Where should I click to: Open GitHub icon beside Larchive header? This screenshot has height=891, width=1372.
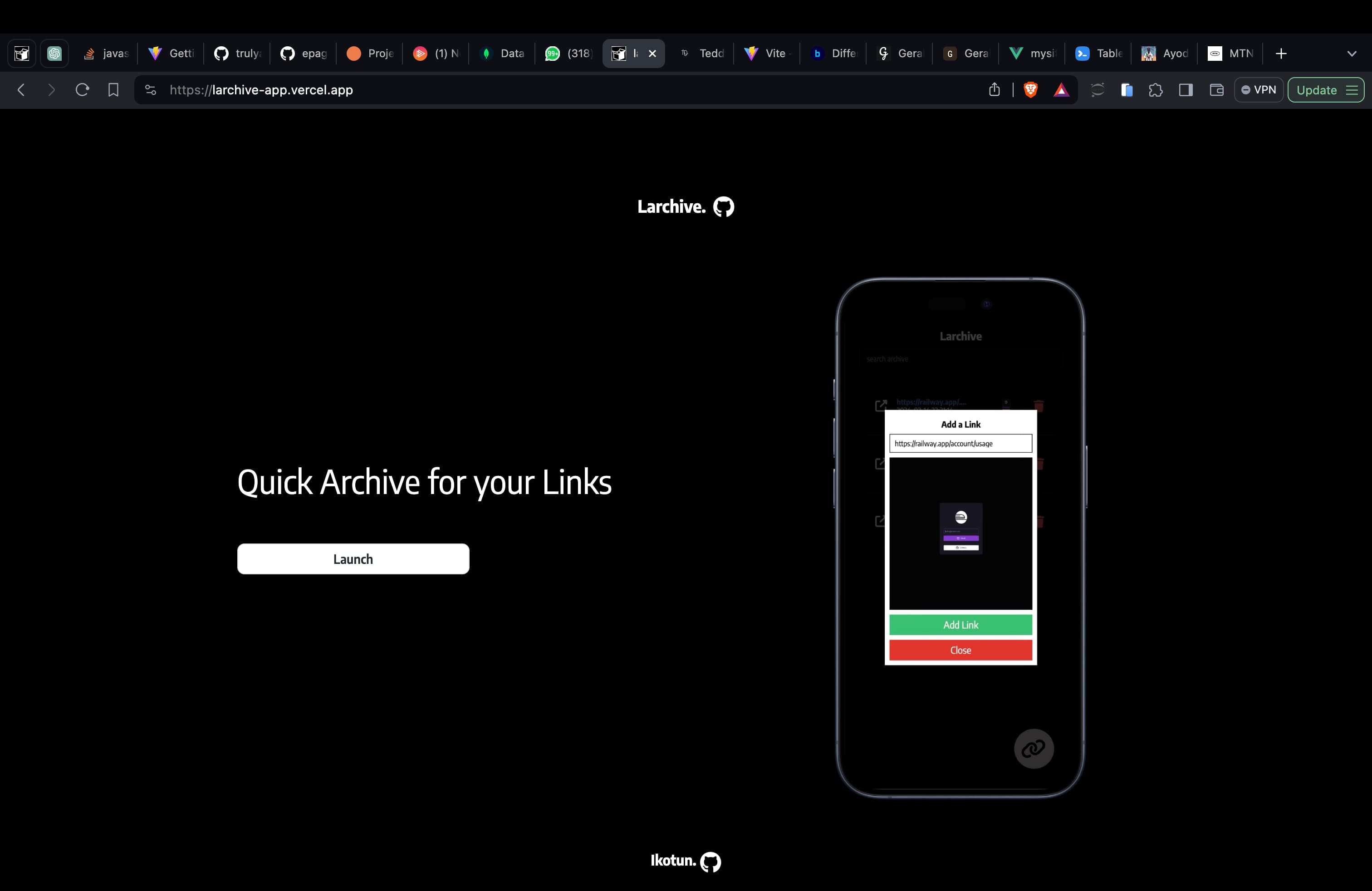coord(724,207)
